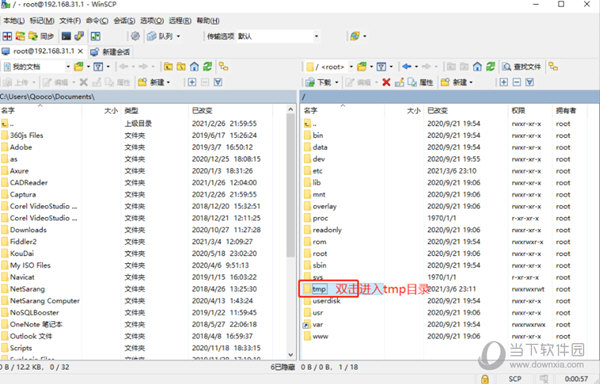600x384 pixels.
Task: Go to local home directory
Action: click(x=194, y=67)
